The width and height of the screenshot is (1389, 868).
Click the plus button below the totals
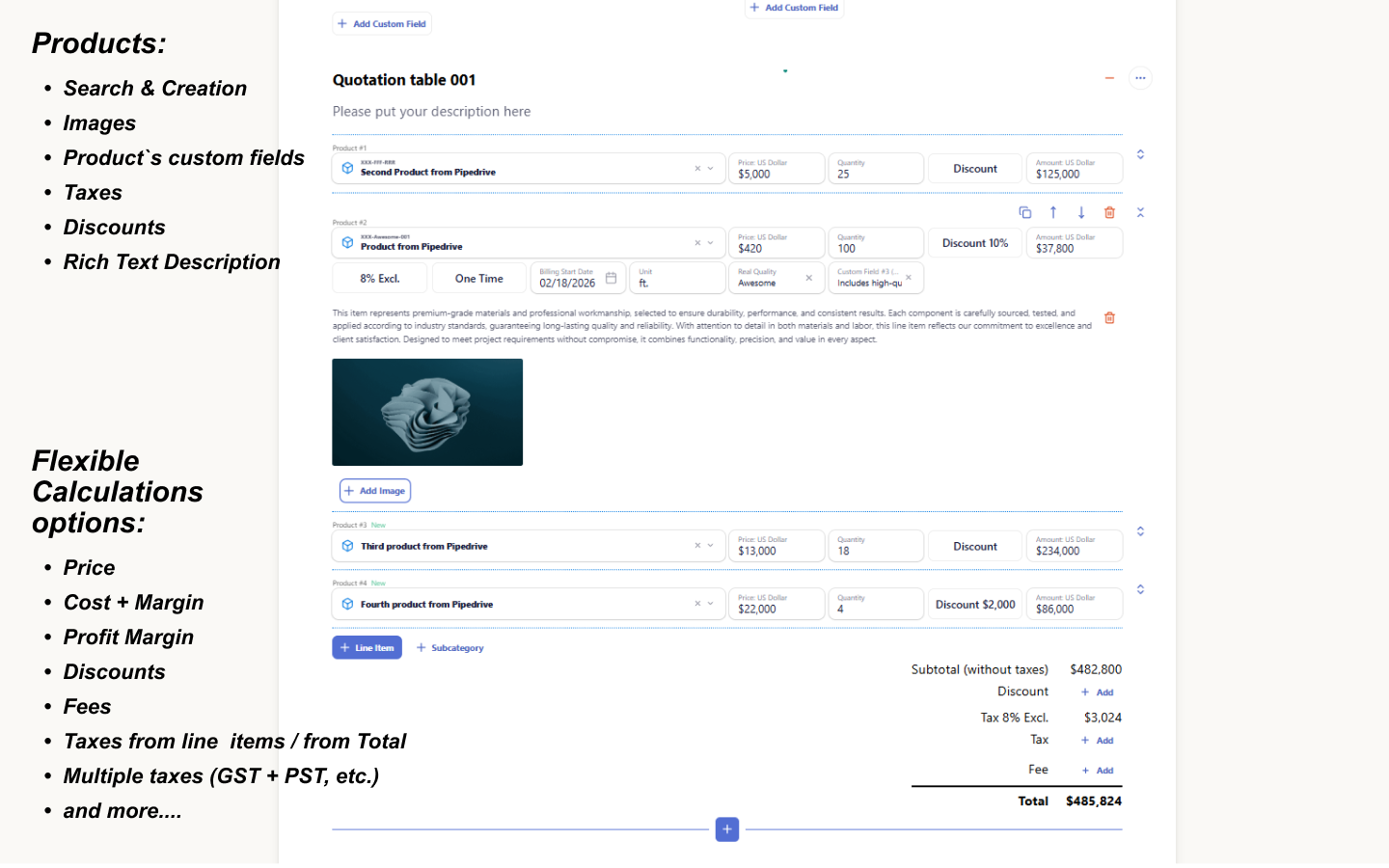pyautogui.click(x=726, y=828)
